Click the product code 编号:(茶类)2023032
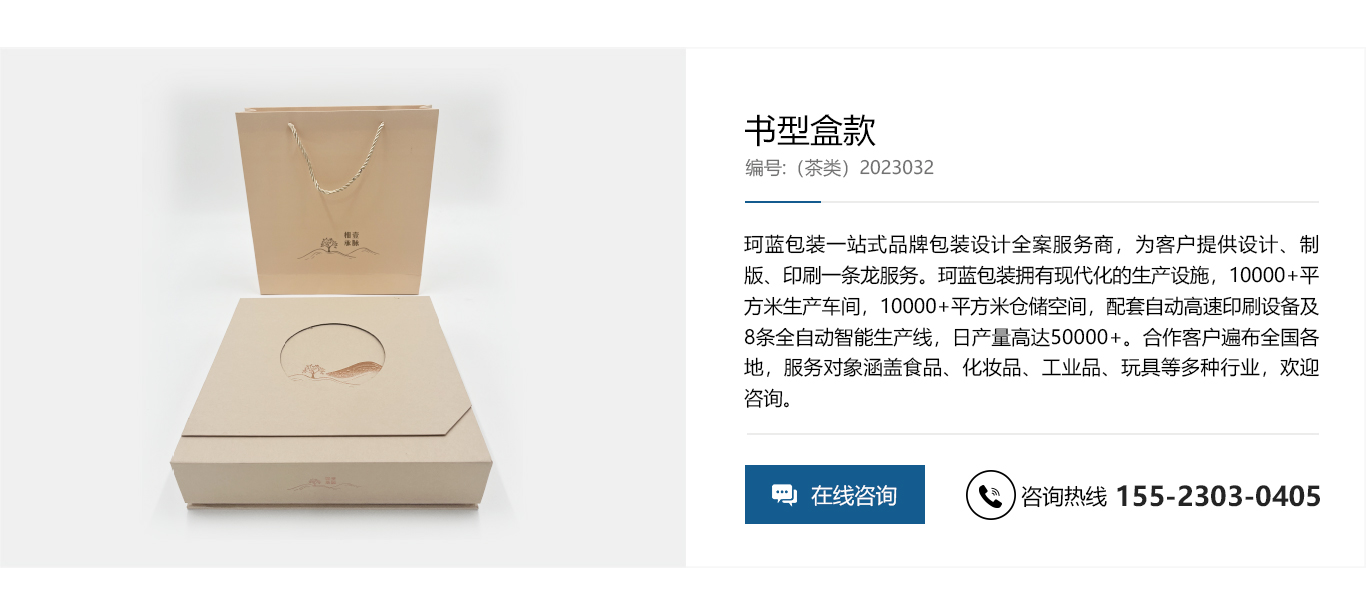1366x595 pixels. point(839,168)
